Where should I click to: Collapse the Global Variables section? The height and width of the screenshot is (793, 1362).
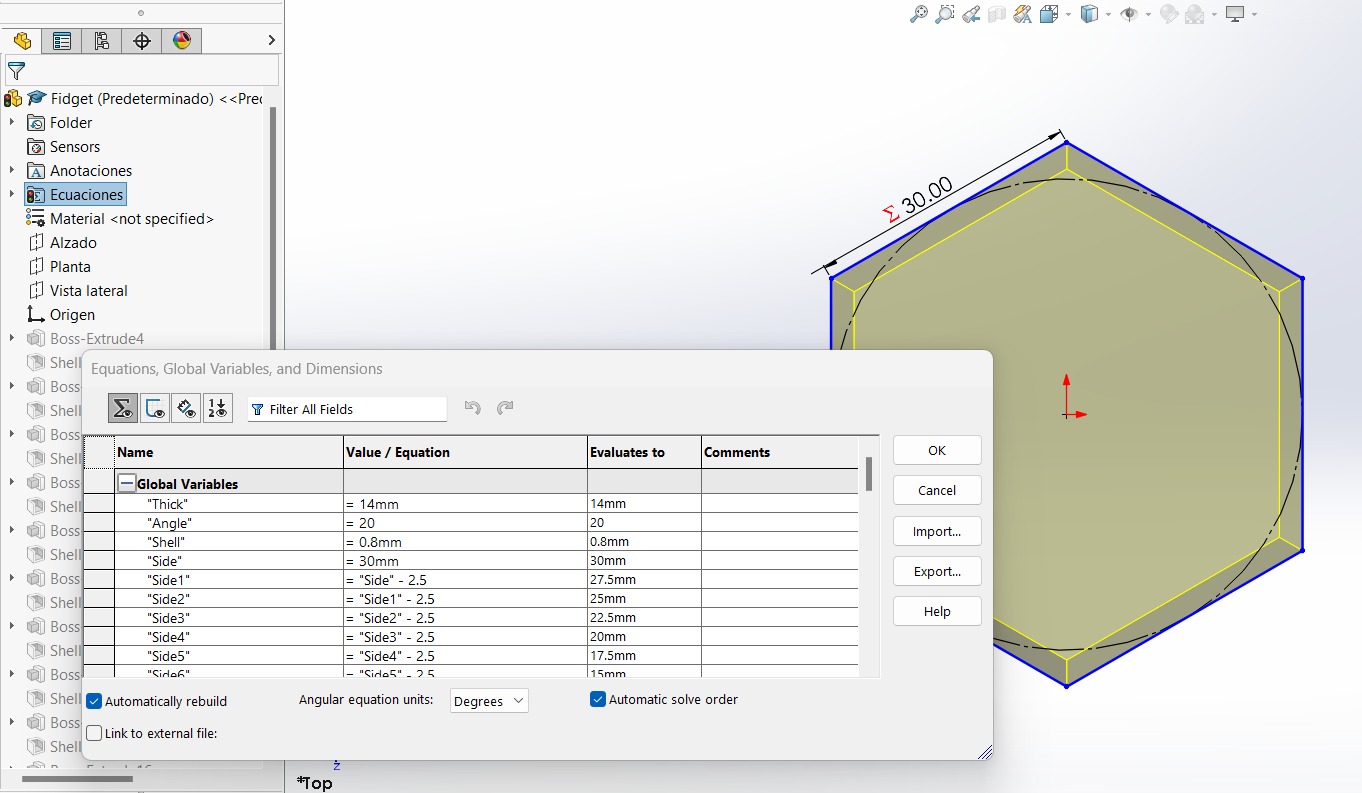[x=126, y=484]
